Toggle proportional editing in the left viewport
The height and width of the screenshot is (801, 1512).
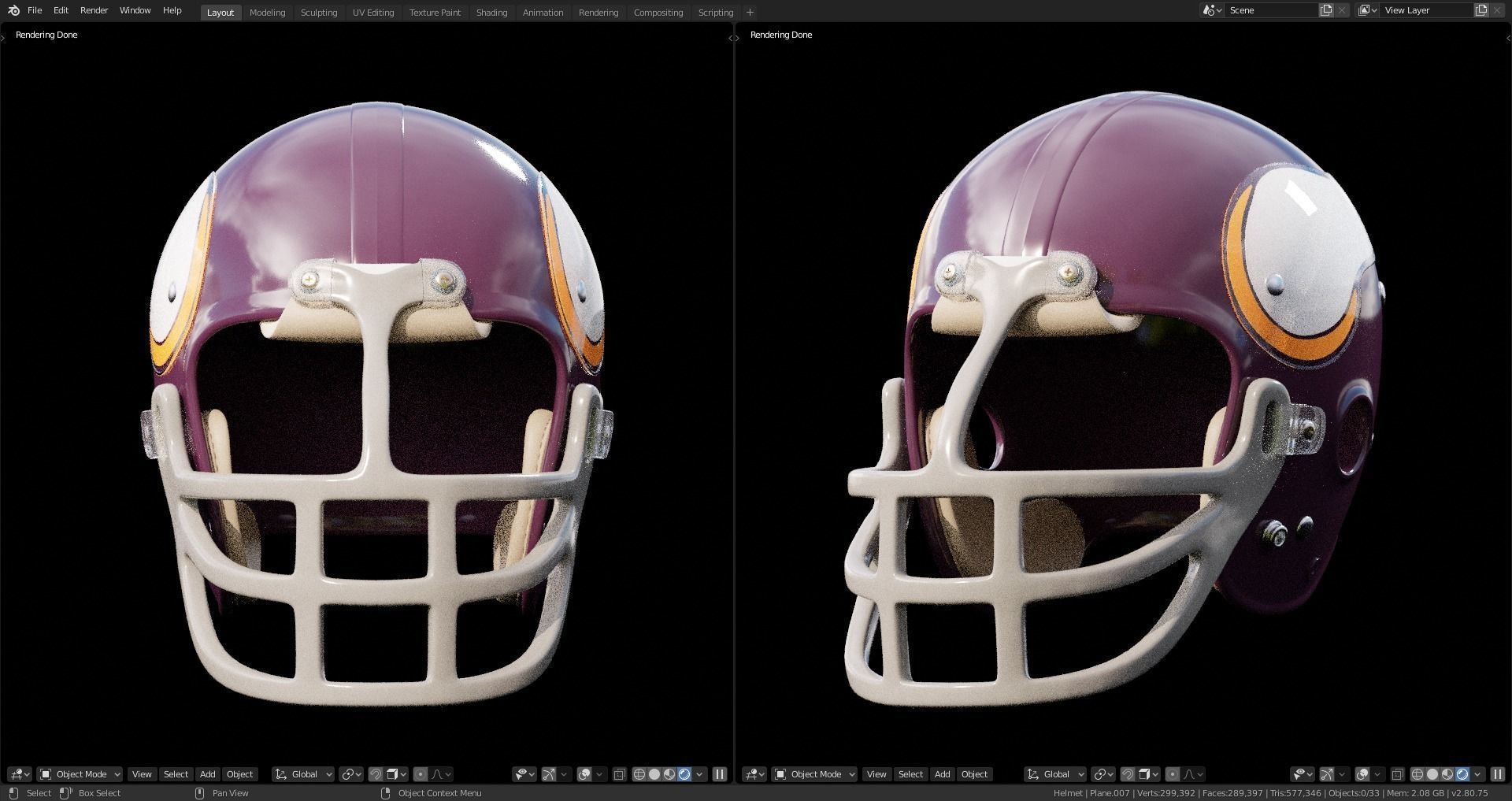pos(421,774)
